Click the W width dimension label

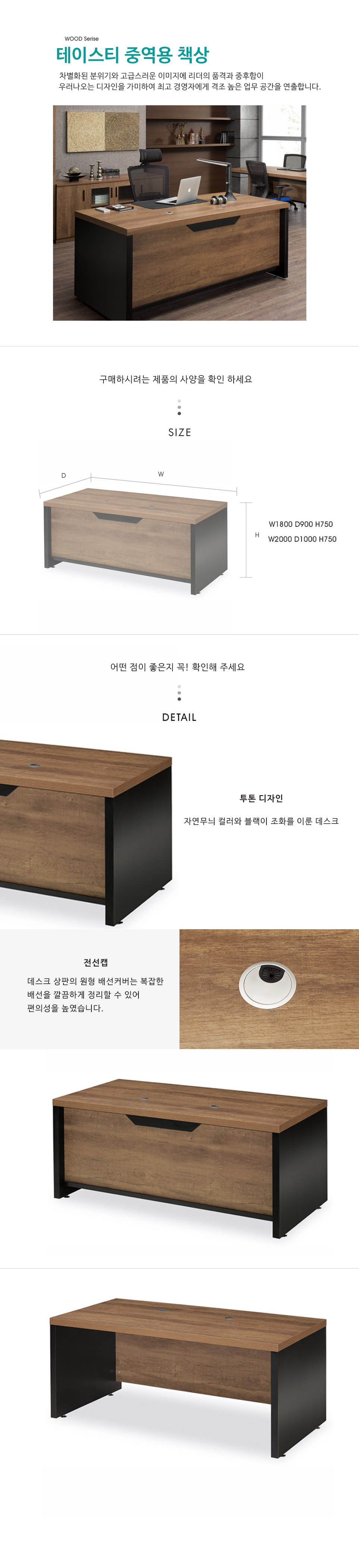(x=160, y=474)
